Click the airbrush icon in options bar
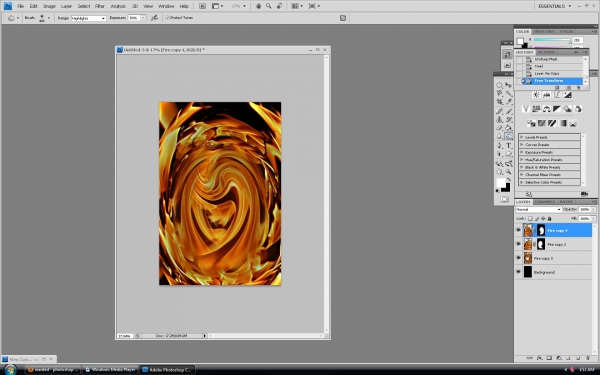 154,18
